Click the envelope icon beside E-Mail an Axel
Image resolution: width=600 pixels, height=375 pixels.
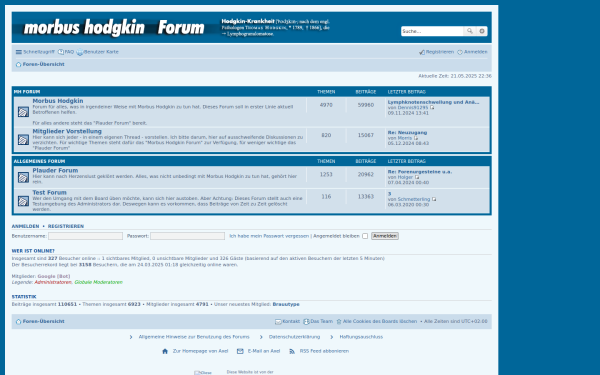(240, 351)
